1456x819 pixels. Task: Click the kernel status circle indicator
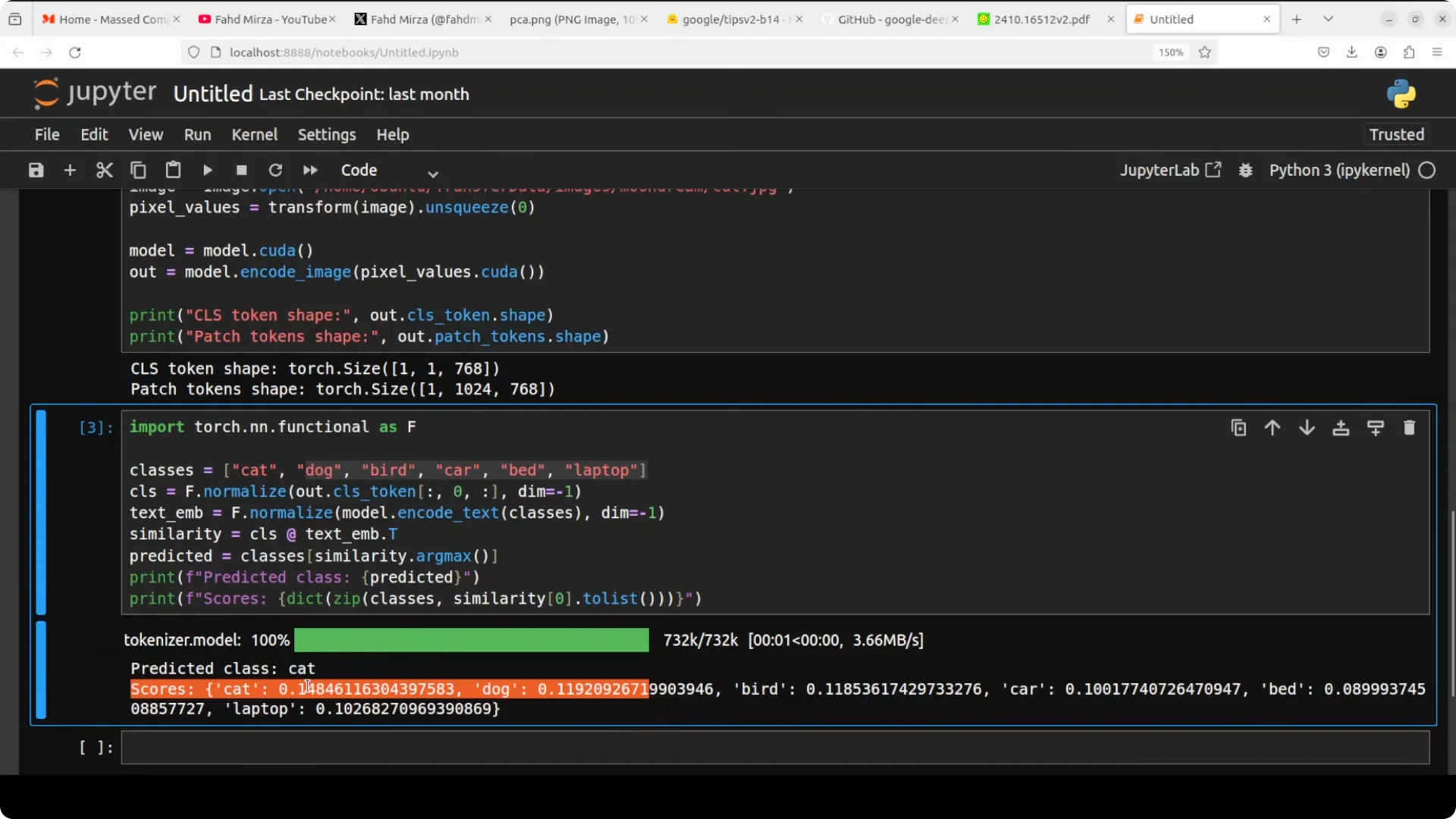click(x=1426, y=170)
